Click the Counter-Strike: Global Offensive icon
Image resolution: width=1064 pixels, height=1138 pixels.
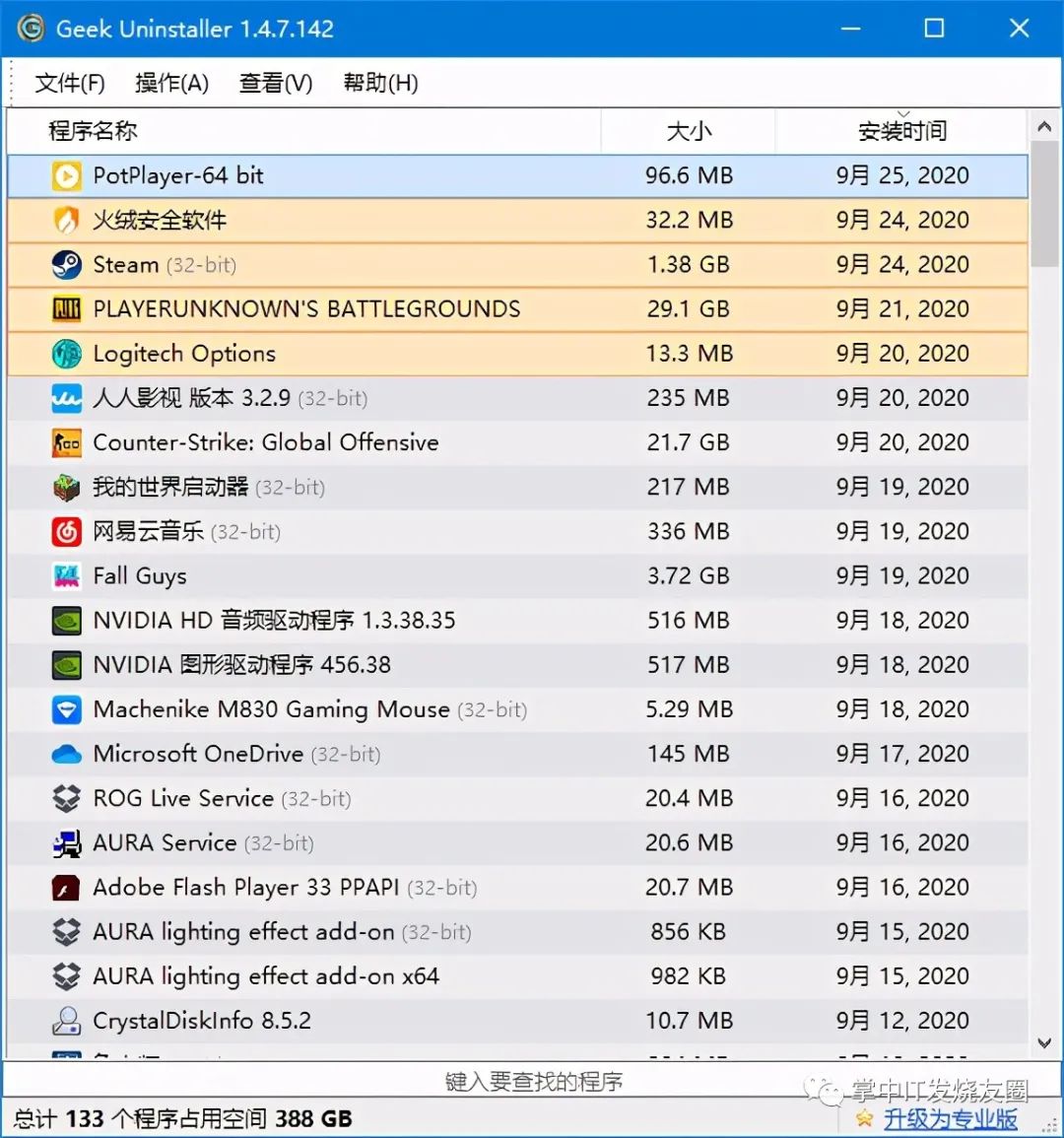[67, 442]
